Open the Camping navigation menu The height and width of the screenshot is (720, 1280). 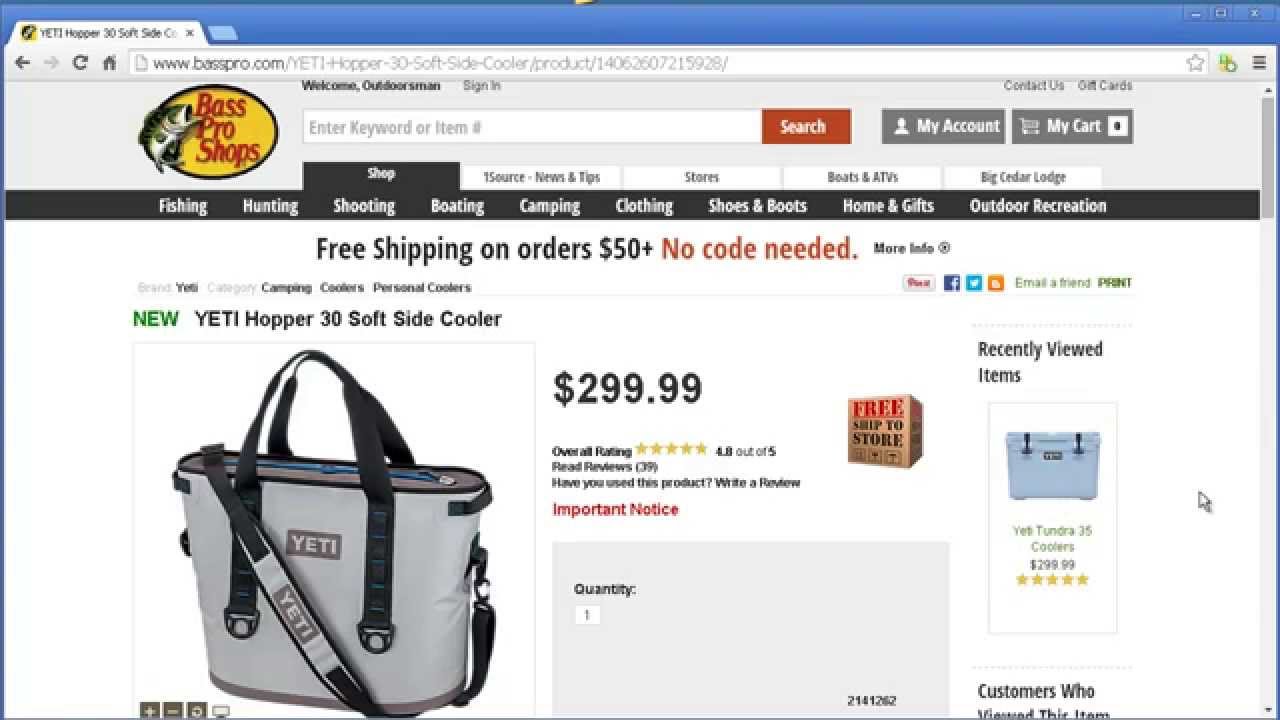549,206
